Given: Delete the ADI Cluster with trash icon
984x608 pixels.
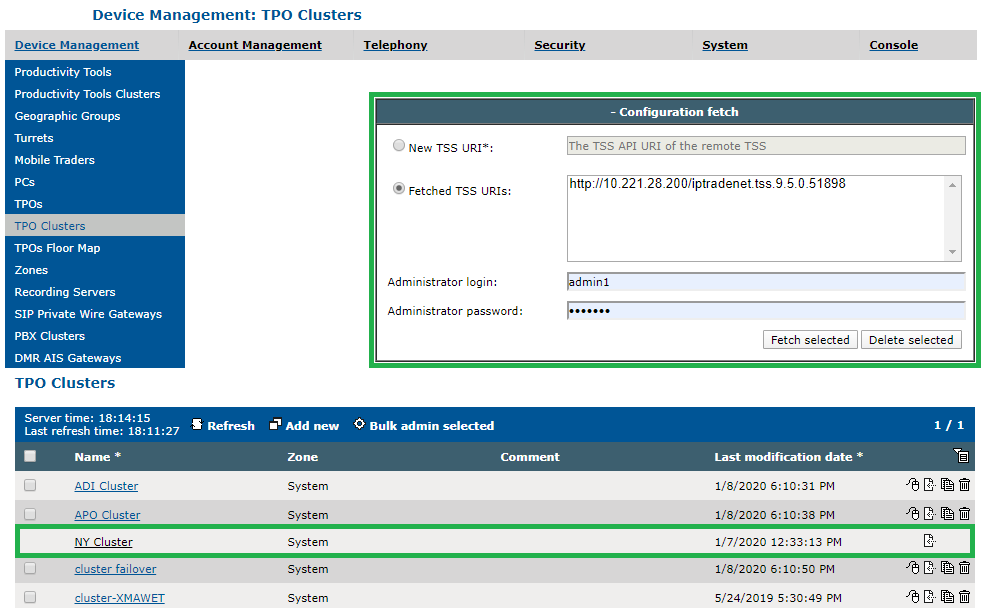Looking at the screenshot, I should [965, 485].
